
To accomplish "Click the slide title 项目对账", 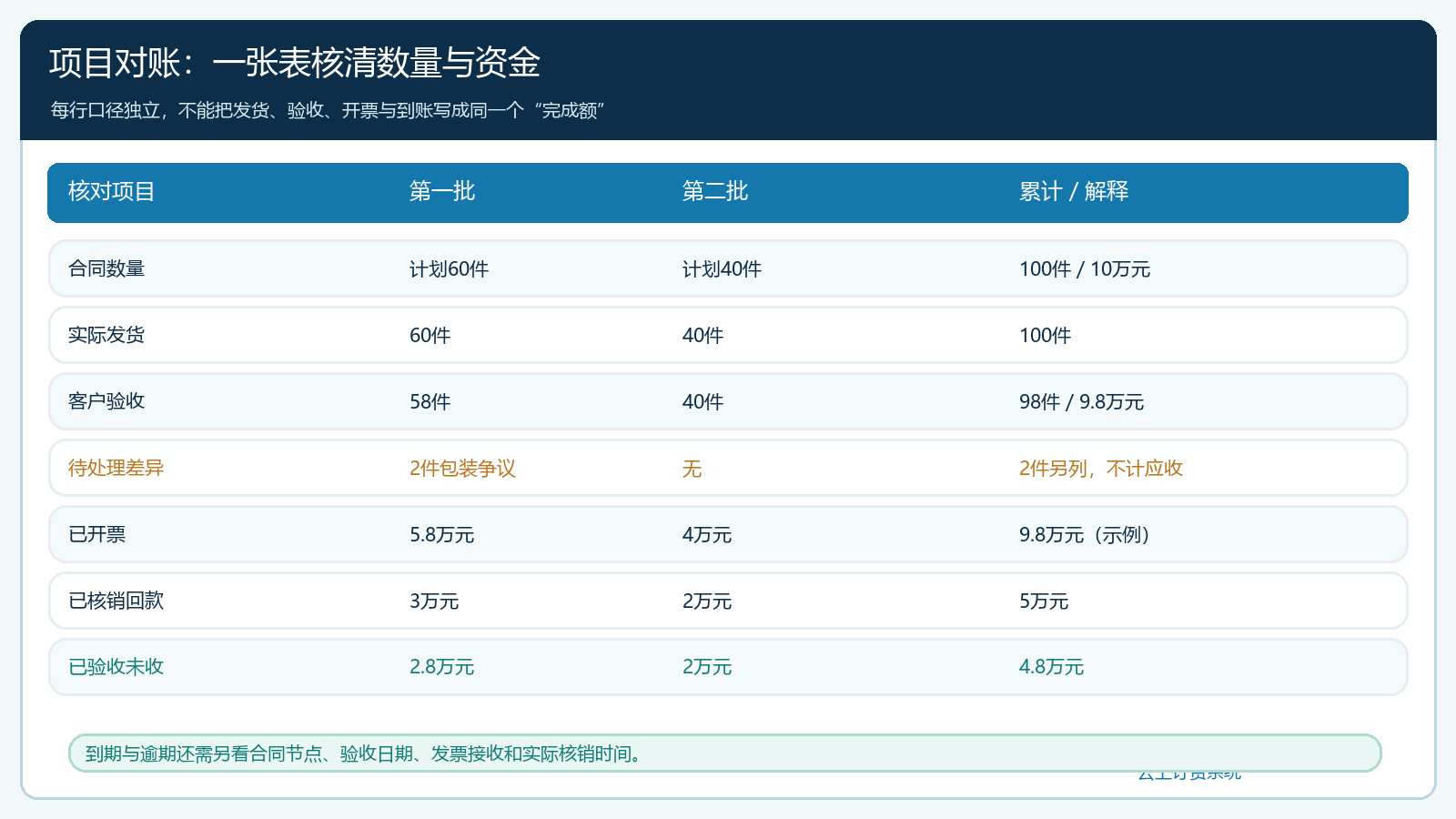I will pyautogui.click(x=295, y=63).
